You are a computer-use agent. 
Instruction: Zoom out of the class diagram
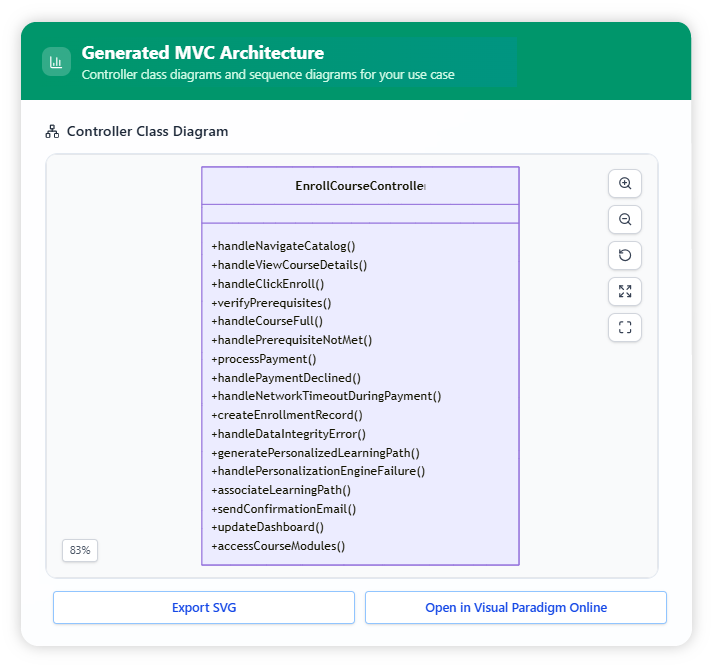pyautogui.click(x=625, y=220)
